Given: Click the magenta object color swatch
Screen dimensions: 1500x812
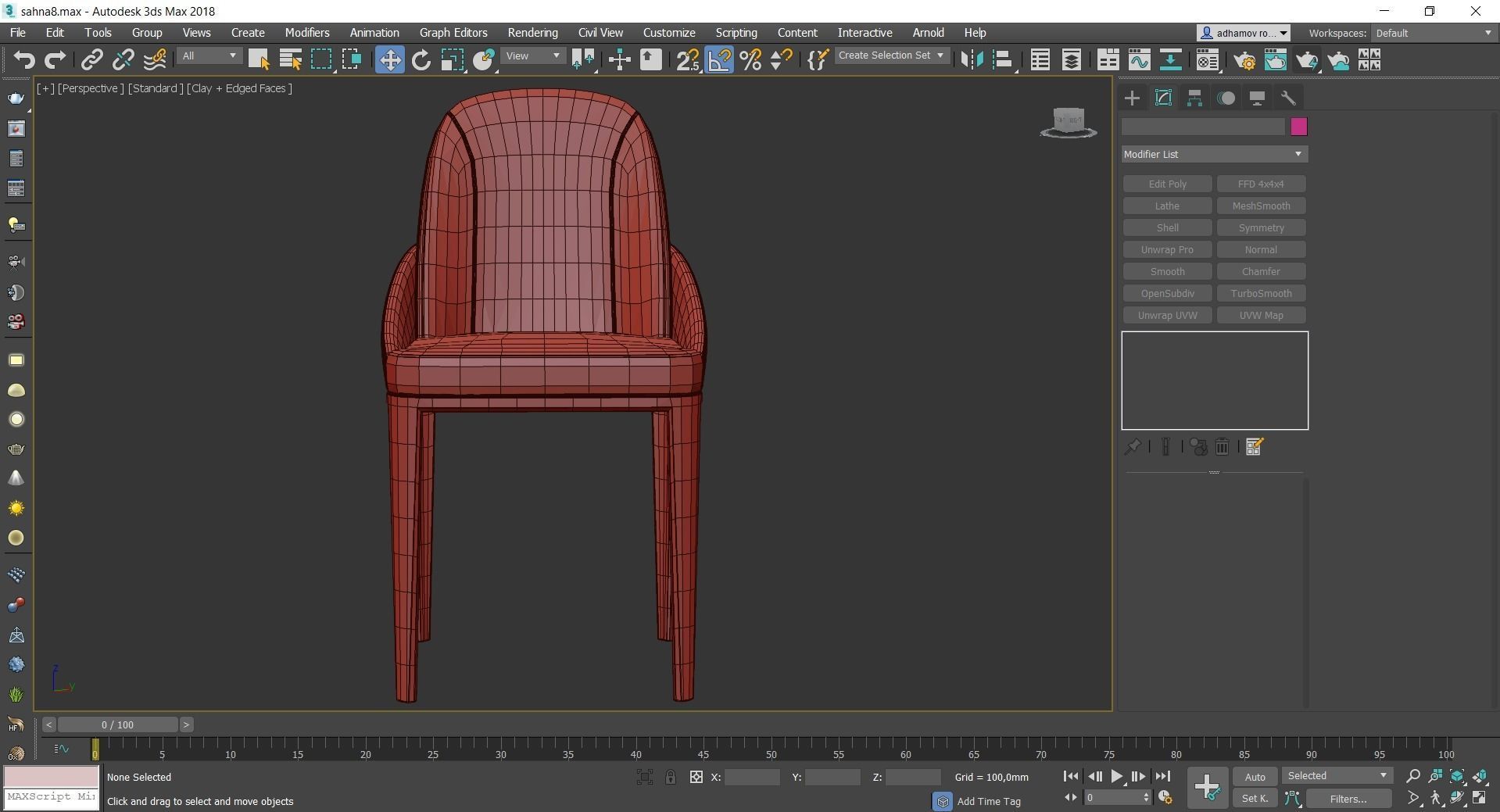Looking at the screenshot, I should pyautogui.click(x=1298, y=127).
